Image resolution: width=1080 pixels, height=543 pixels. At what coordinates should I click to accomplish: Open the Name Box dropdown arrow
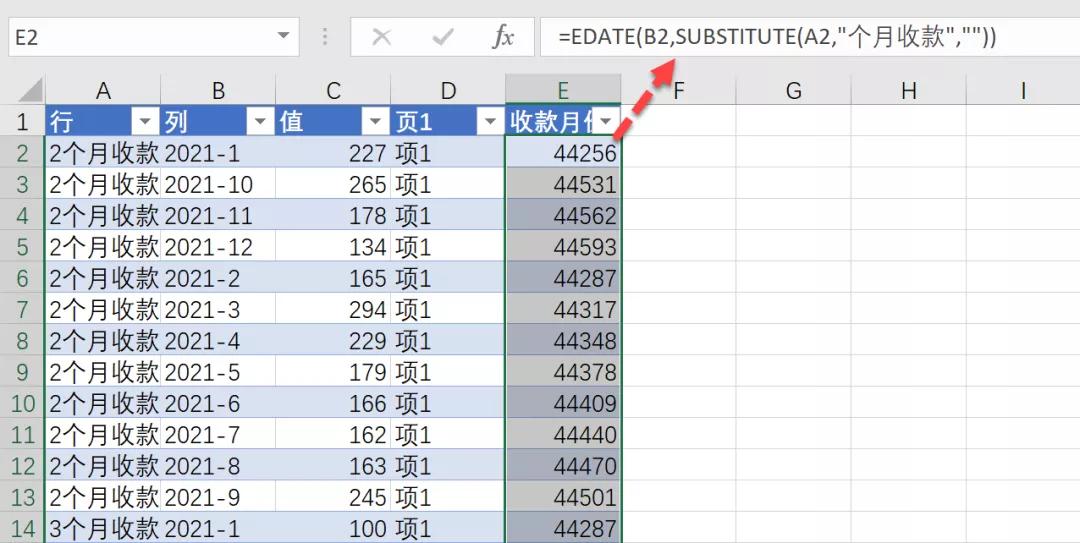(282, 38)
